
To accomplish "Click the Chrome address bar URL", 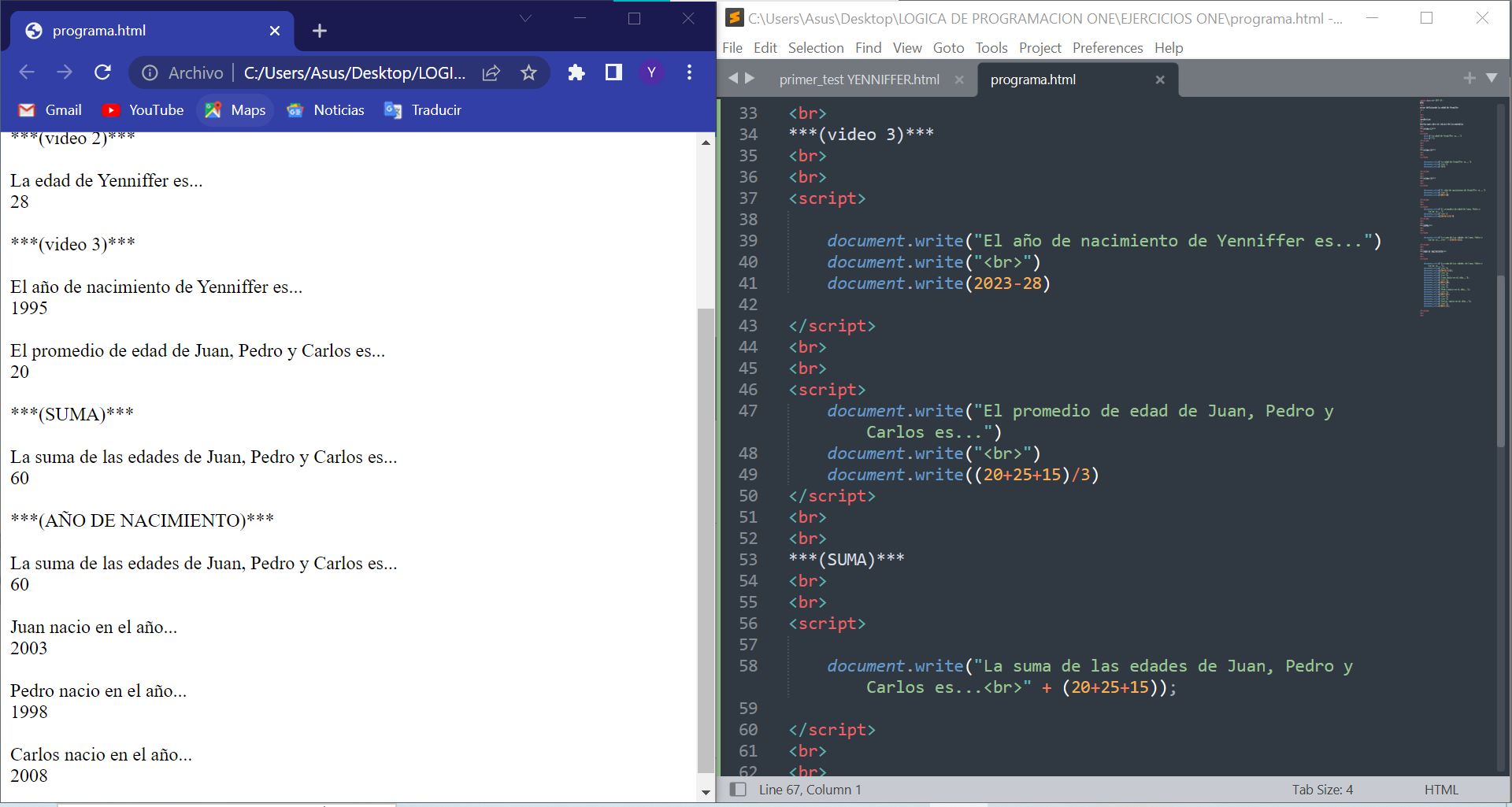I will (354, 73).
